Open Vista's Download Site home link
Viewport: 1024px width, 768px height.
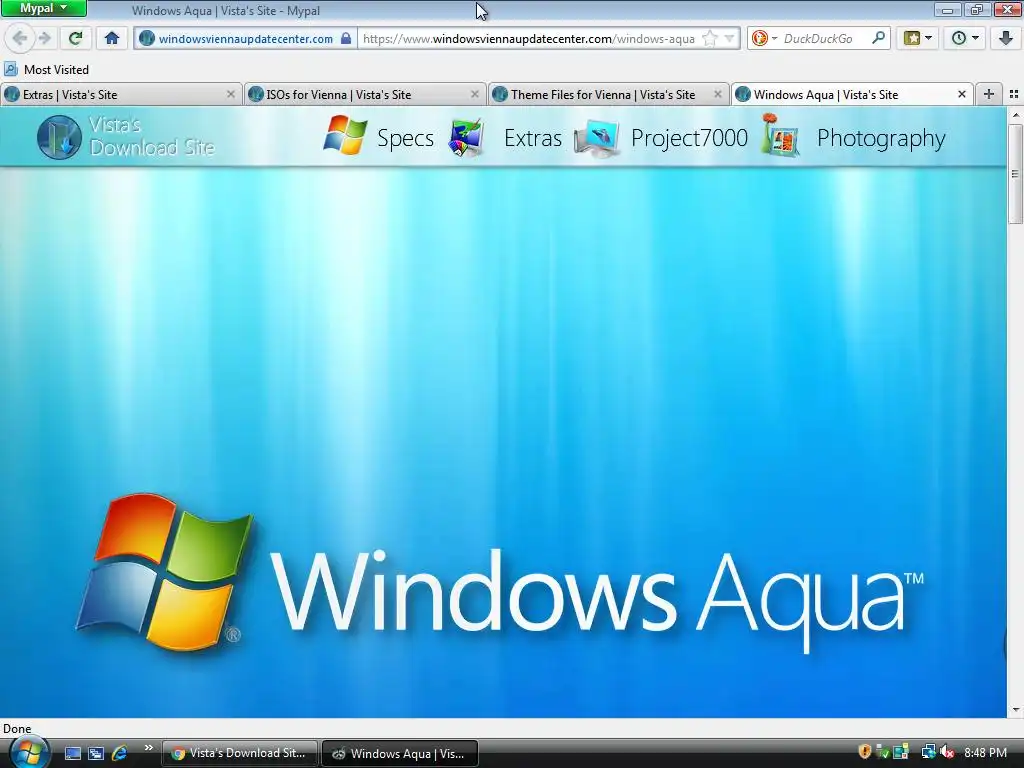pos(152,136)
